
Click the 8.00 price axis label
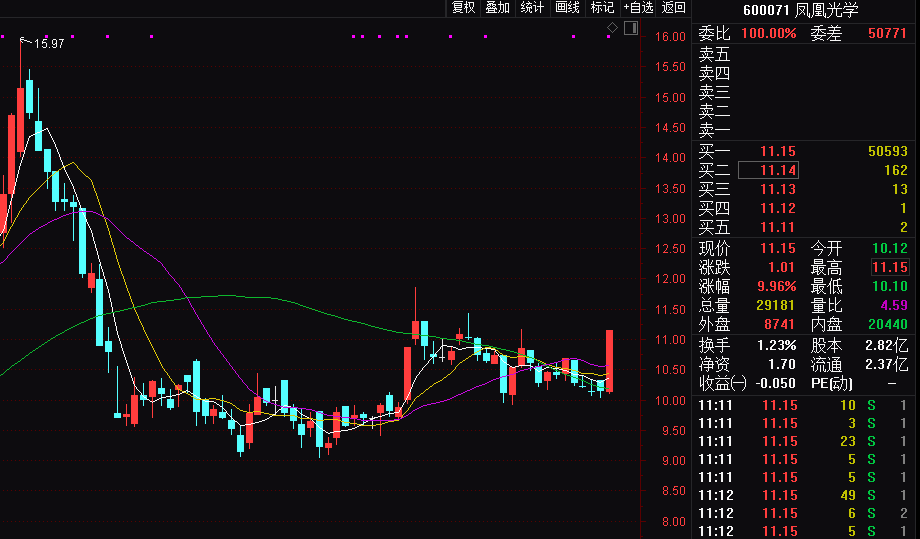[x=674, y=521]
